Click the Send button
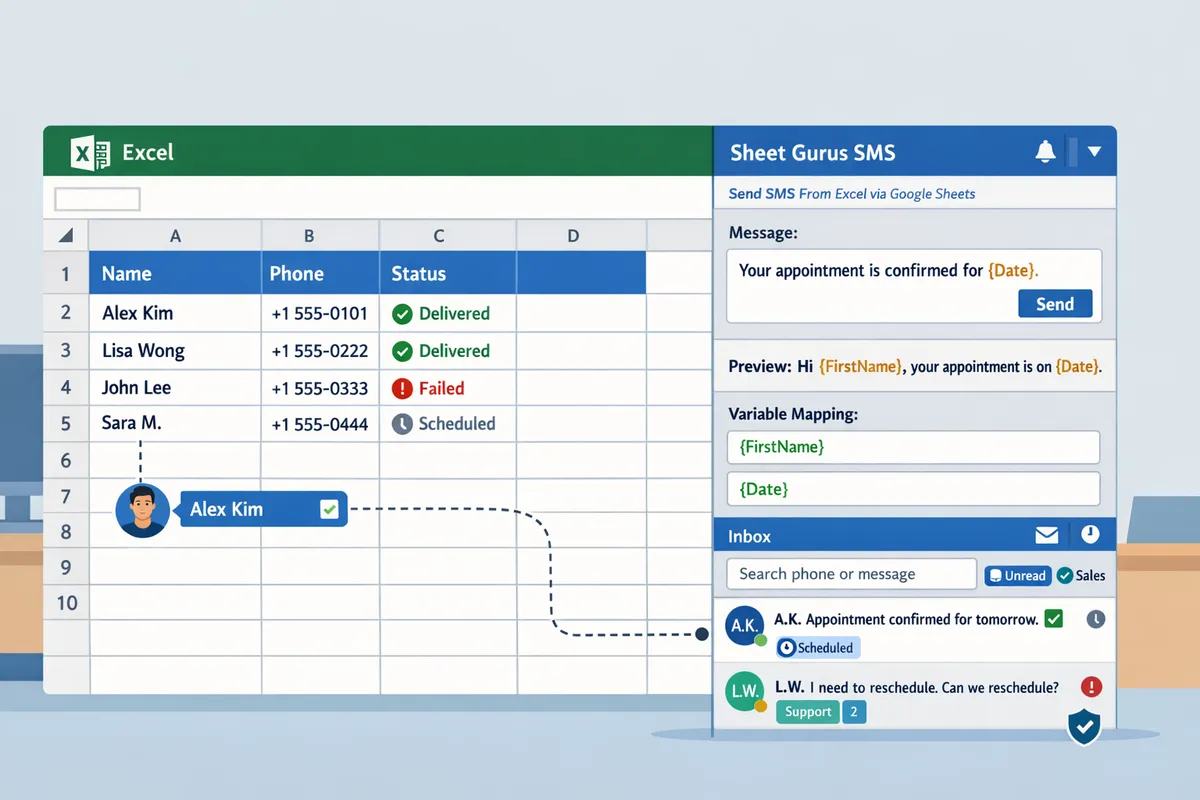 [x=1055, y=304]
